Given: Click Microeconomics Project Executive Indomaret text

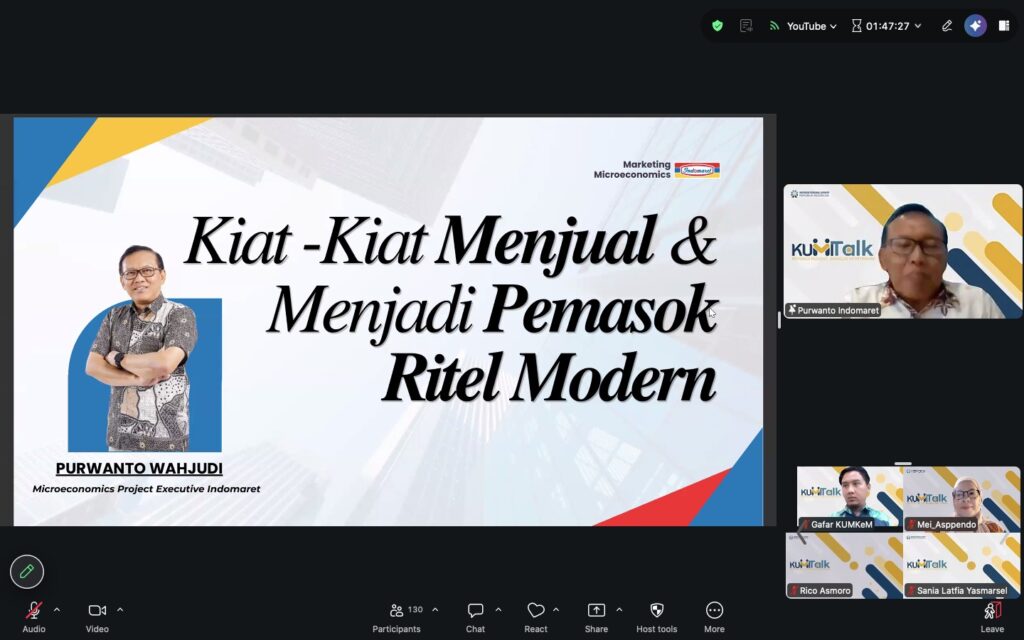Looking at the screenshot, I should [x=146, y=488].
